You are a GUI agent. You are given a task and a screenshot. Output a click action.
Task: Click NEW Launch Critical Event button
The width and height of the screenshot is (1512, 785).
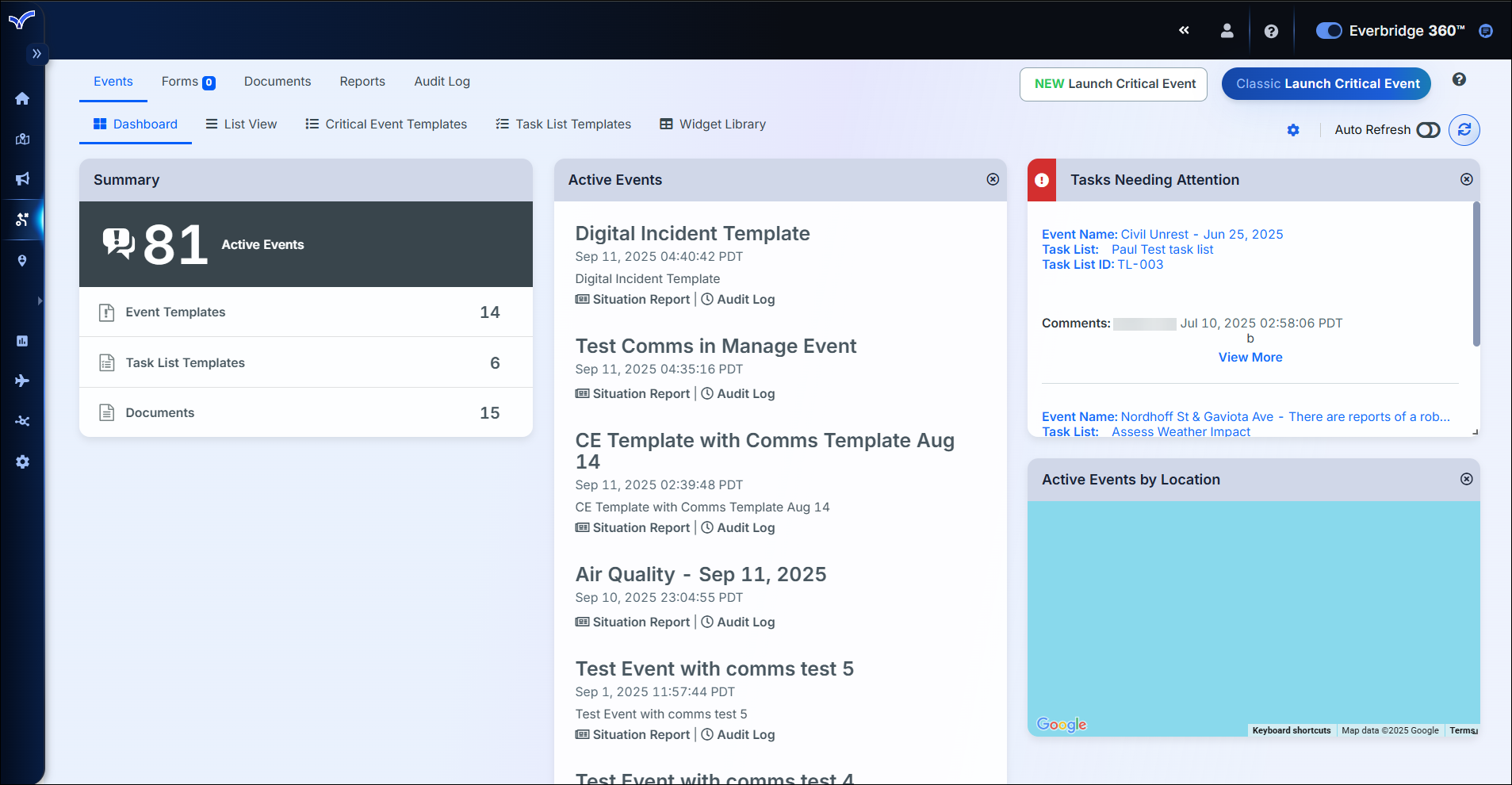[1113, 84]
